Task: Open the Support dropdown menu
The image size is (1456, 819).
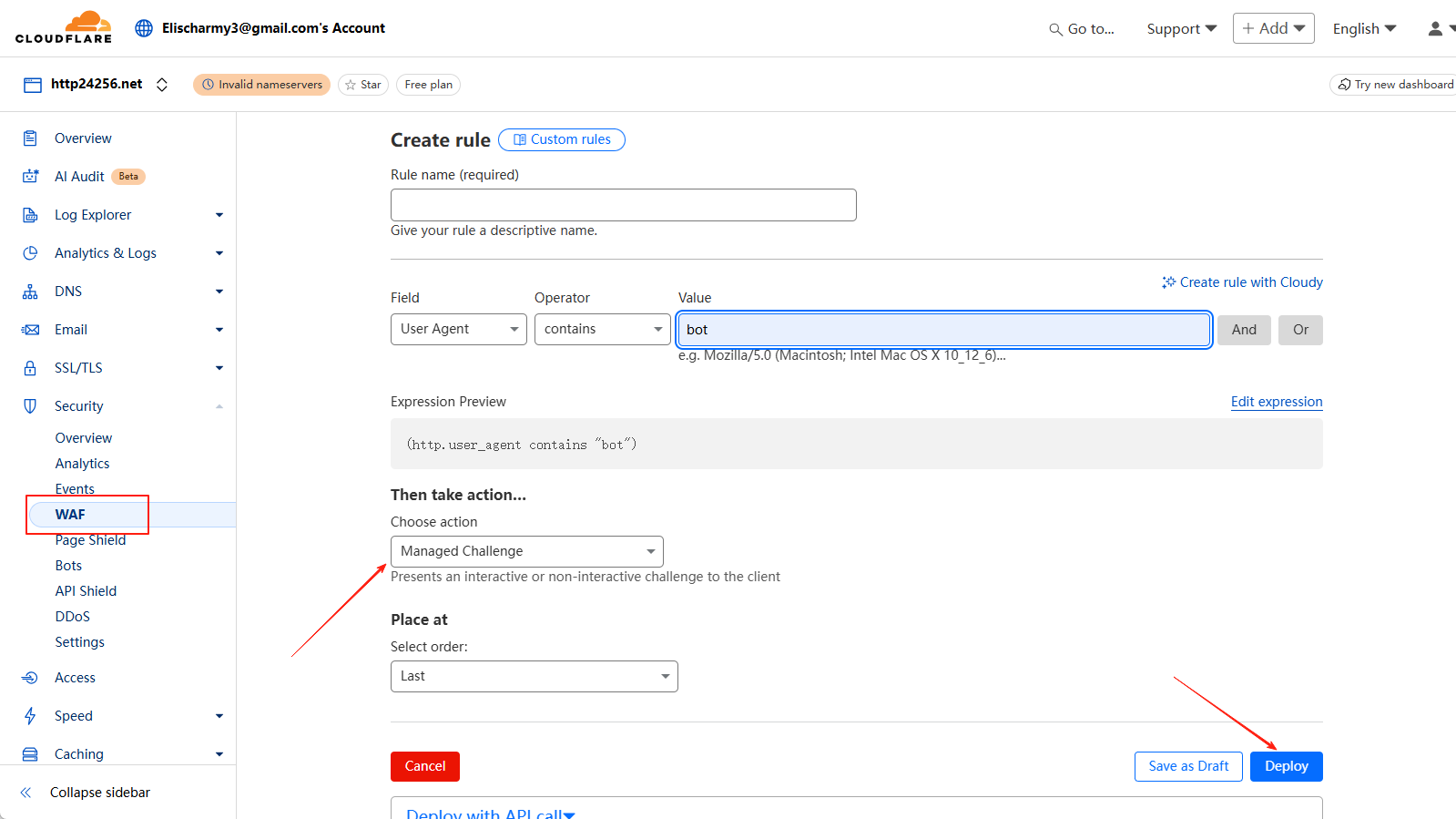Action: [1182, 29]
